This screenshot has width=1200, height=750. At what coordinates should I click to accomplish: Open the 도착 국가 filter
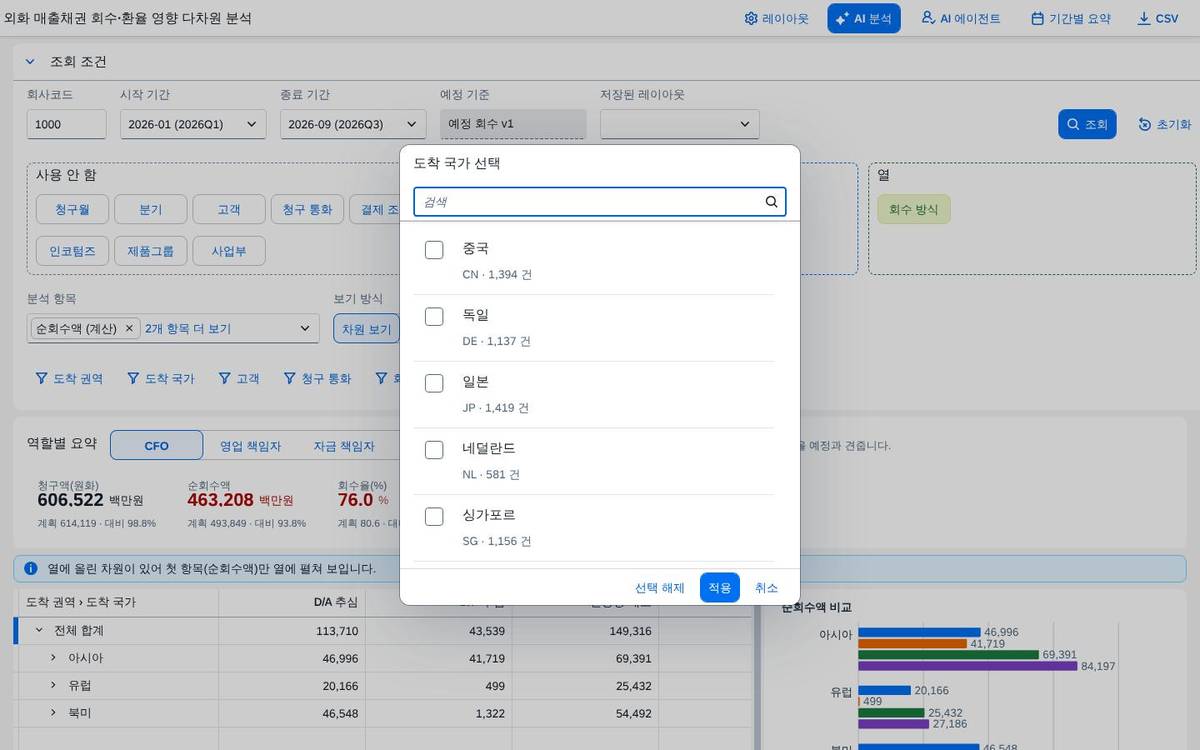[161, 379]
